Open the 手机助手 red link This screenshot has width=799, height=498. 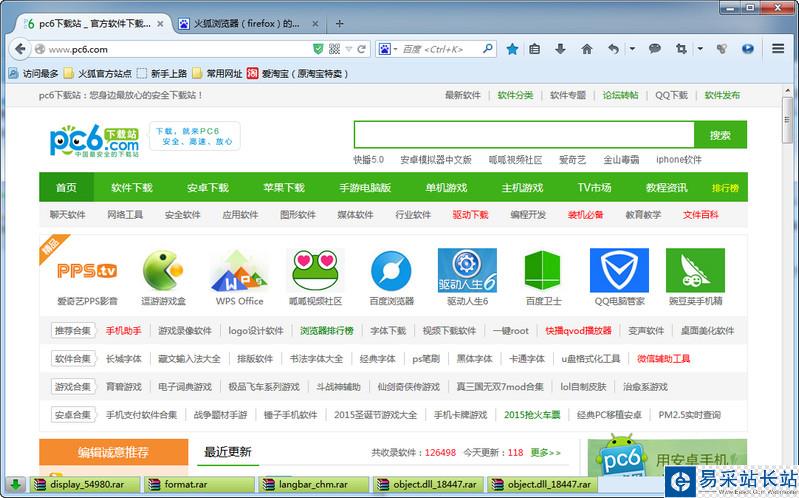[x=124, y=331]
